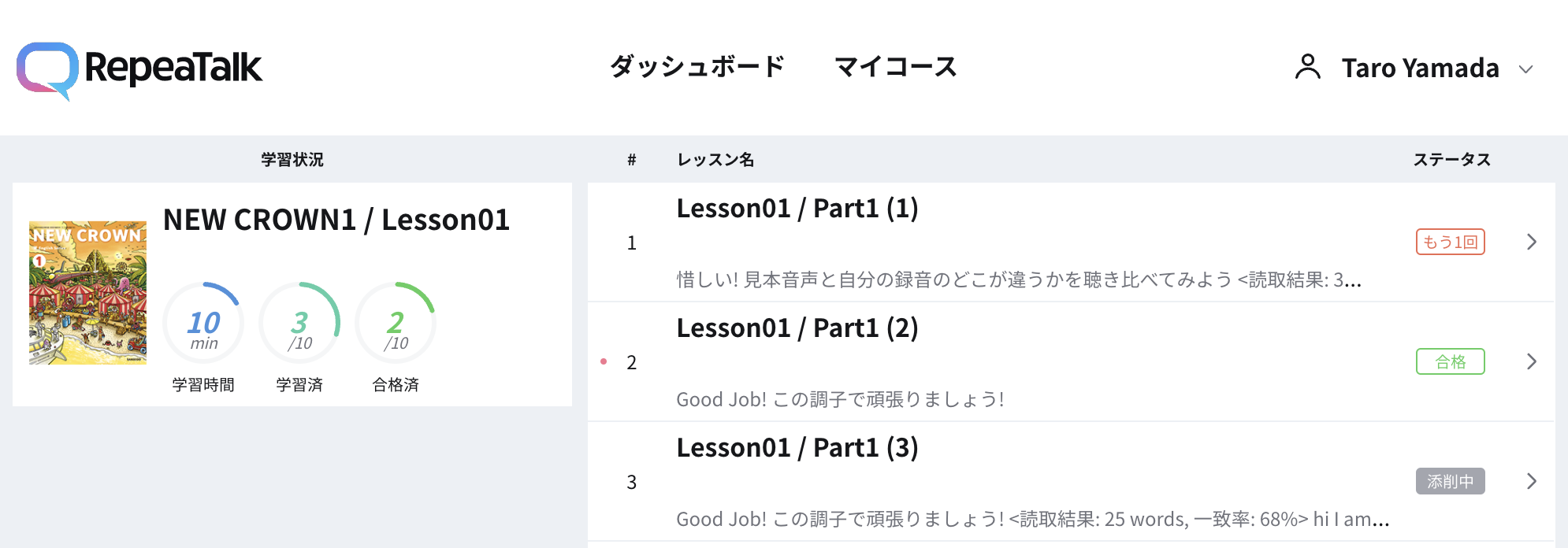Click the green 合格 status badge
The image size is (1568, 548).
pos(1451,361)
